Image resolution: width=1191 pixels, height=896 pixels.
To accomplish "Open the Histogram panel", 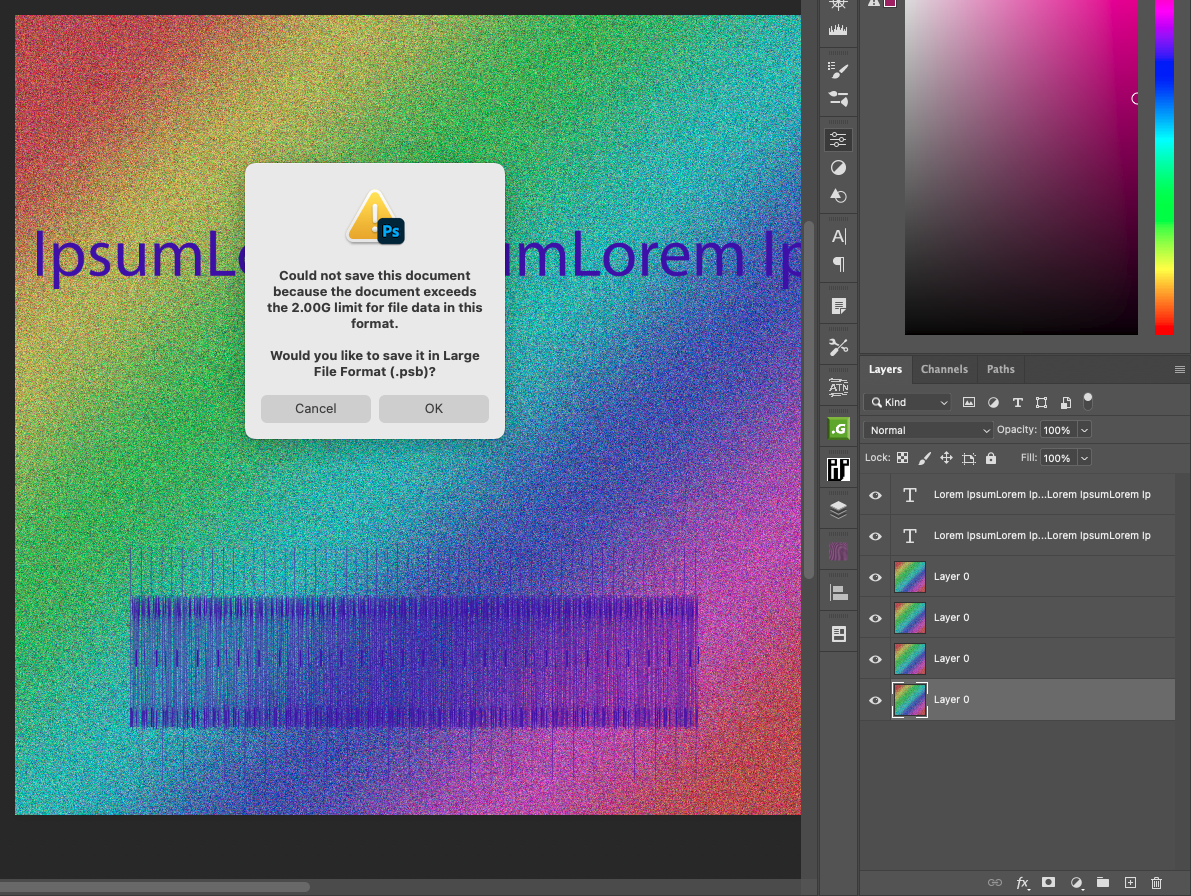I will 838,28.
